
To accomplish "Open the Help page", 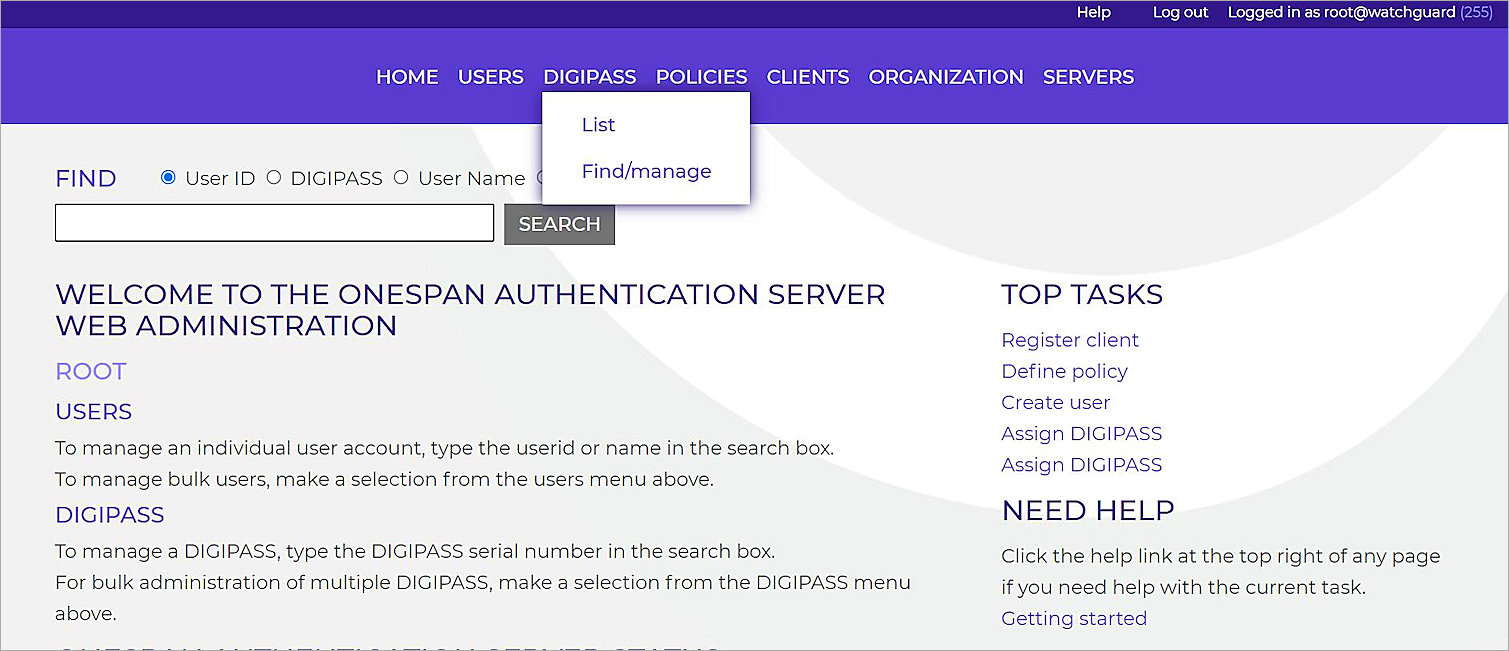I will click(1093, 12).
